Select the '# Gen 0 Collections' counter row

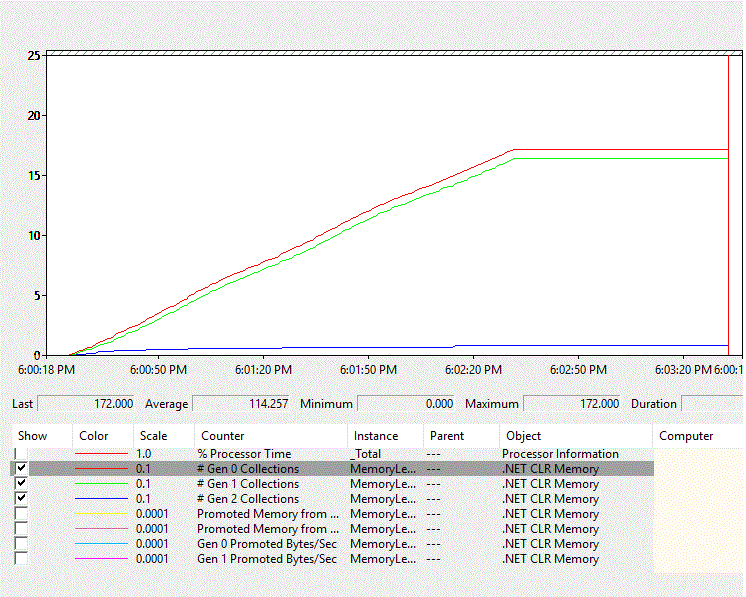pyautogui.click(x=332, y=469)
